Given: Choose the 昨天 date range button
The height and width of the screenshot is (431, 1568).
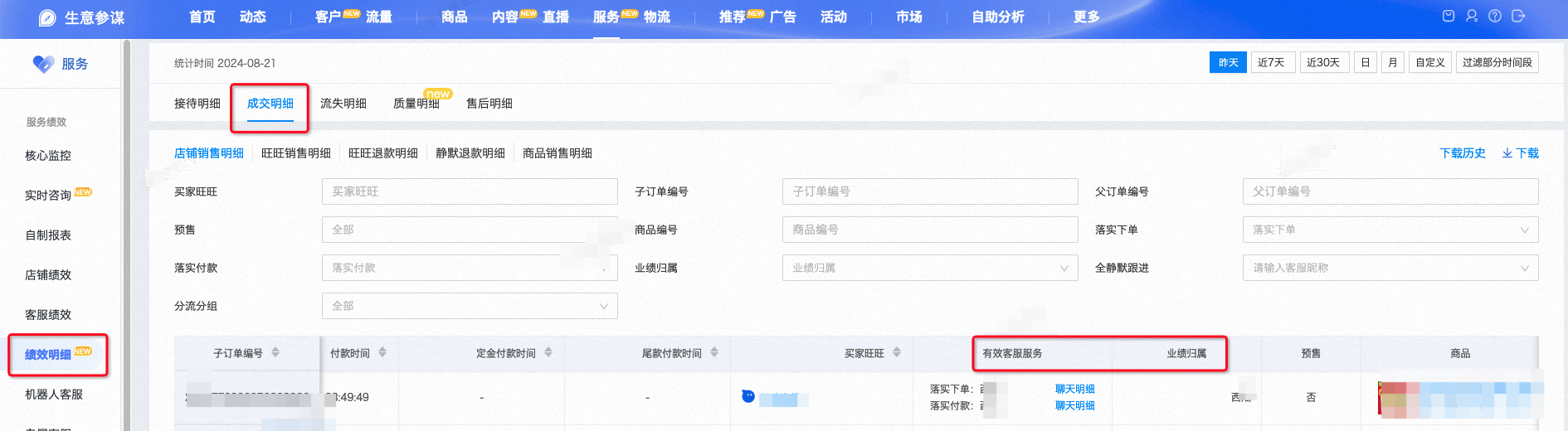Looking at the screenshot, I should pos(1228,62).
